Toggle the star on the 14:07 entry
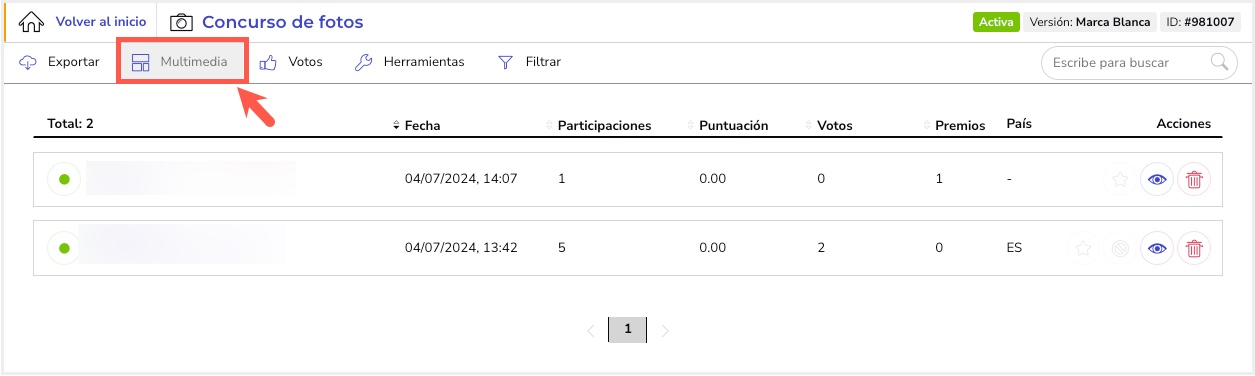 point(1121,180)
